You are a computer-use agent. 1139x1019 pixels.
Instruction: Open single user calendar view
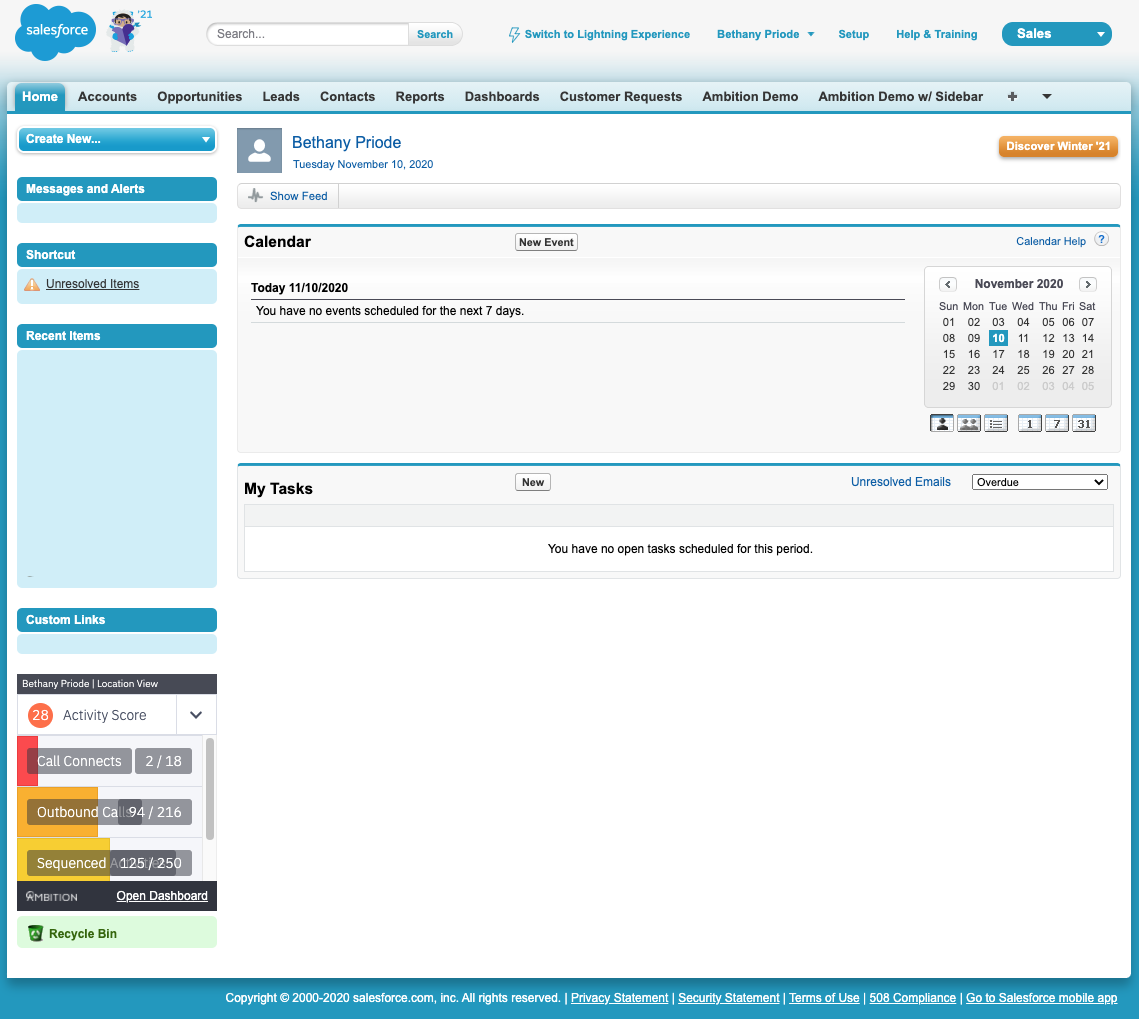[x=941, y=423]
